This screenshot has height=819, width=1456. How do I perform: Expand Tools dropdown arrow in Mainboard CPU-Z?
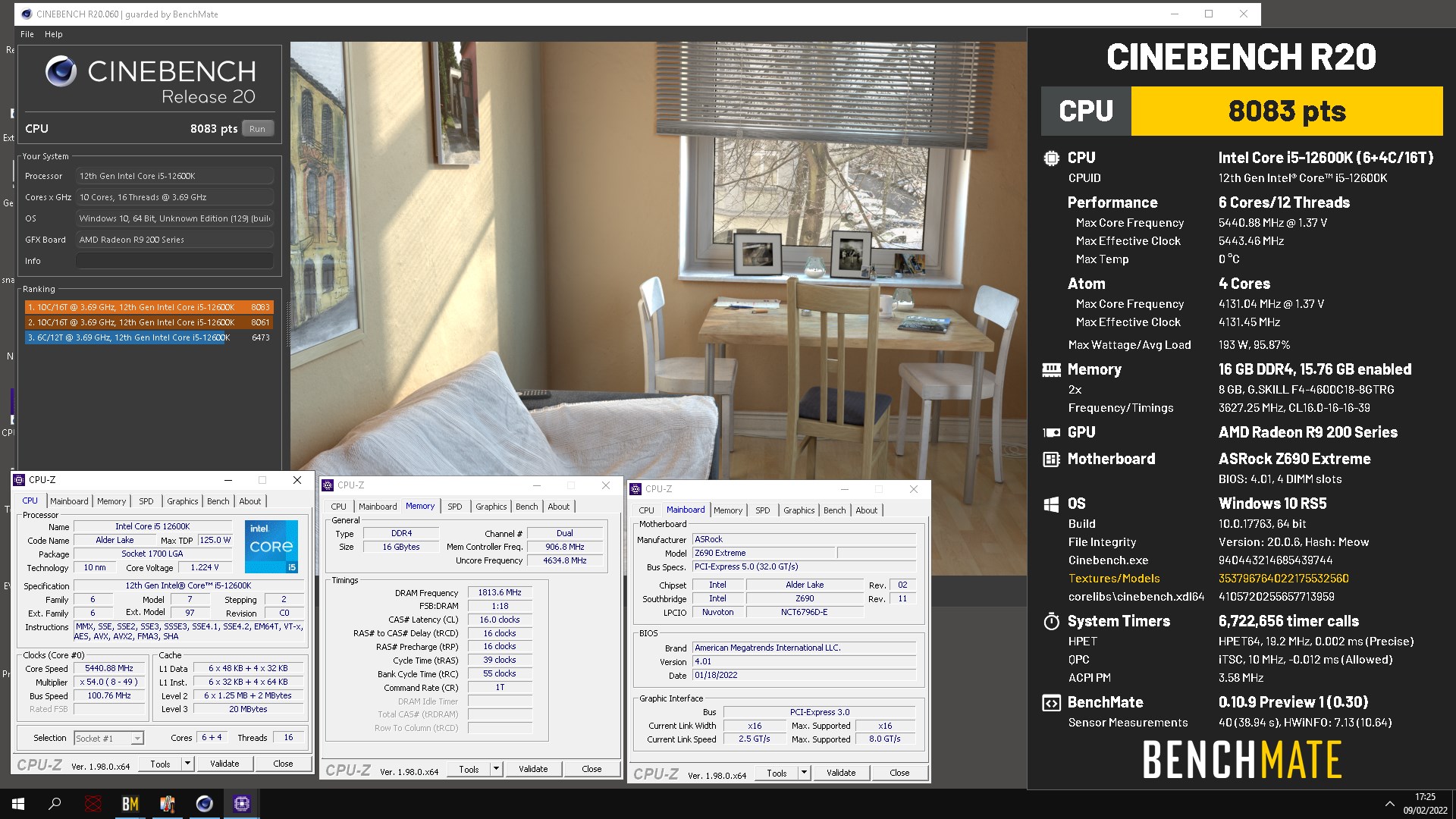804,773
